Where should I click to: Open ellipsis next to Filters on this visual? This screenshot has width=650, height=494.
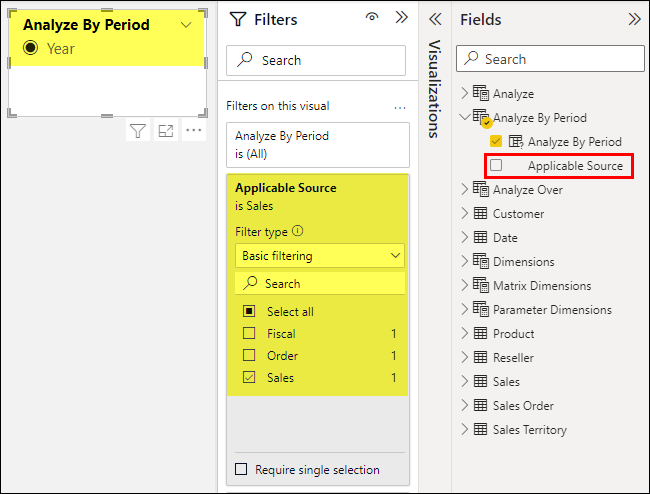(x=400, y=107)
